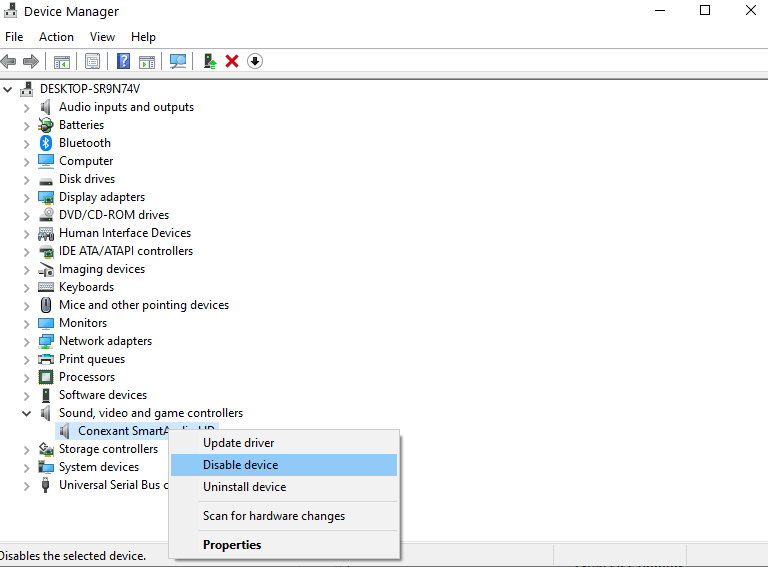This screenshot has width=768, height=567.
Task: Click the red X Uninstall device icon
Action: (x=232, y=61)
